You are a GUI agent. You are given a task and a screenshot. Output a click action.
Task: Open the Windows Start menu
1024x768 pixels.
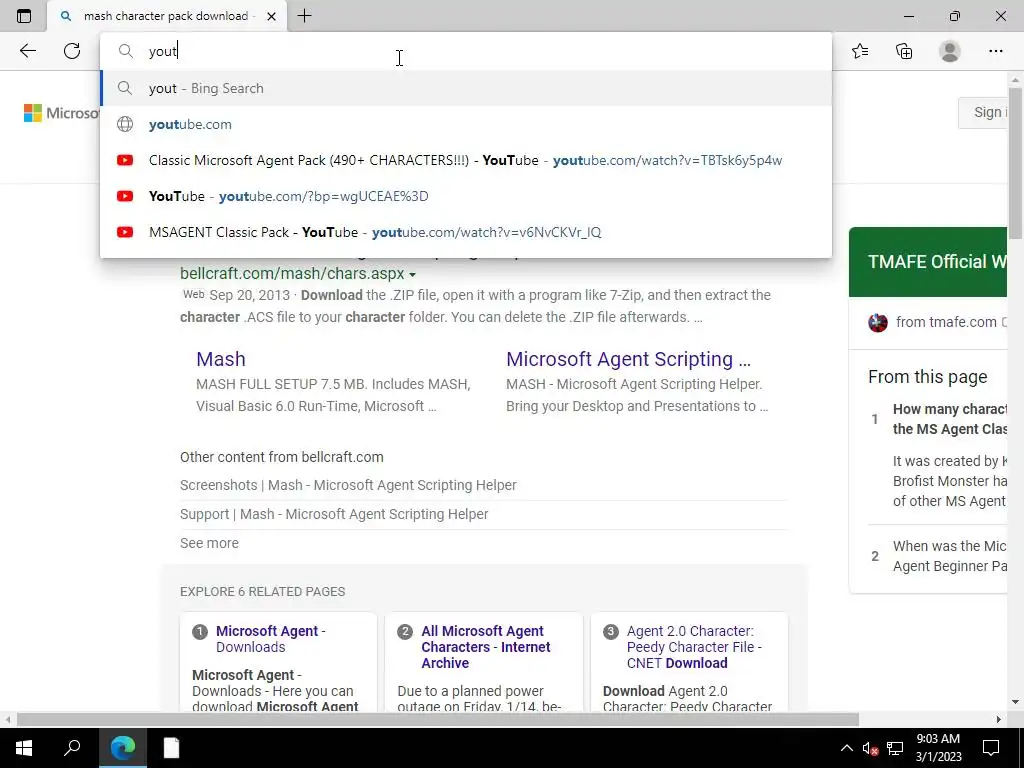[x=24, y=748]
